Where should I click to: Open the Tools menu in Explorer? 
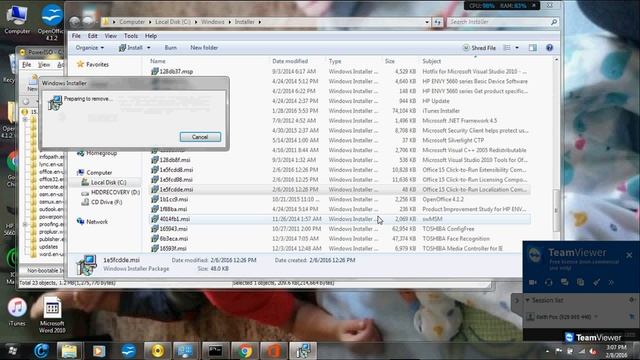click(x=131, y=36)
